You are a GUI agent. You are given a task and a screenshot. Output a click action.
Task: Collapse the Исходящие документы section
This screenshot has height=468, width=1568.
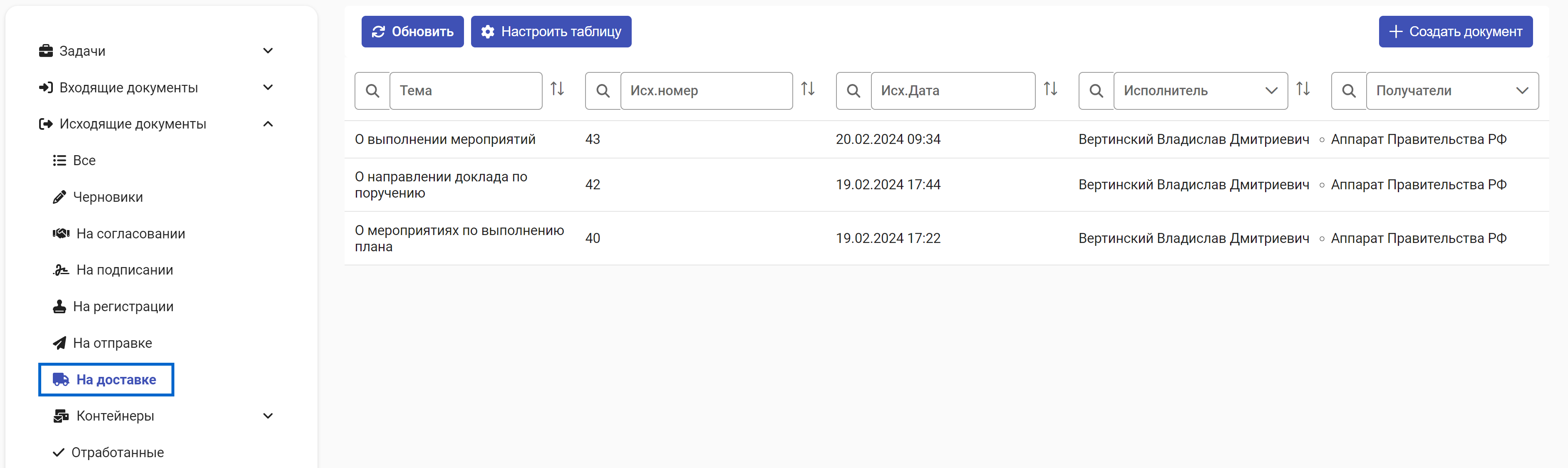point(268,124)
